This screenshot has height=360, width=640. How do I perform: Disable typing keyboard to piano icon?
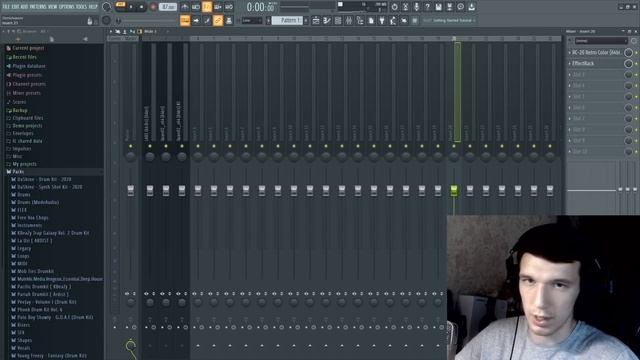coord(185,20)
